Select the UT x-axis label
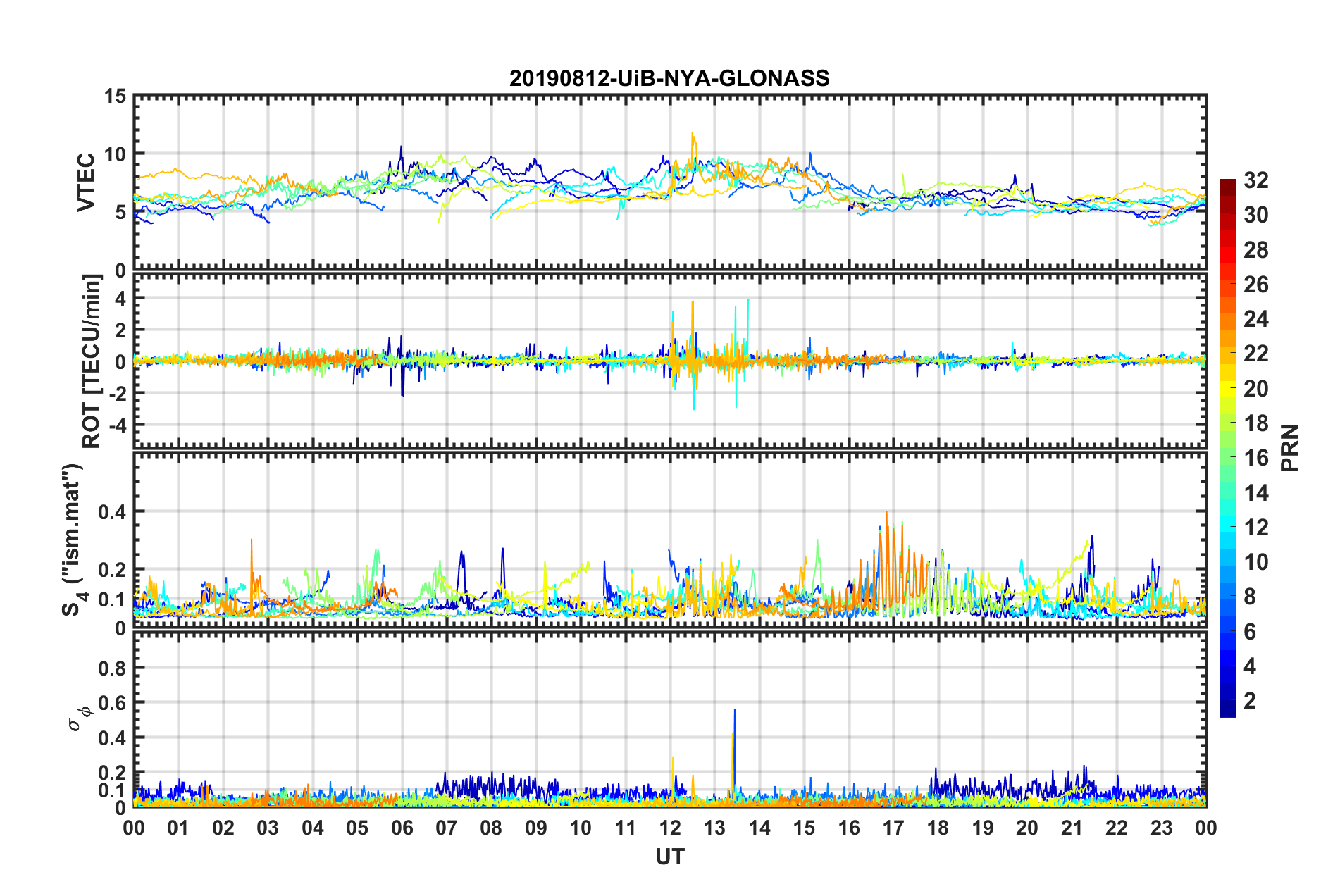This screenshot has width=1340, height=896. tap(670, 857)
